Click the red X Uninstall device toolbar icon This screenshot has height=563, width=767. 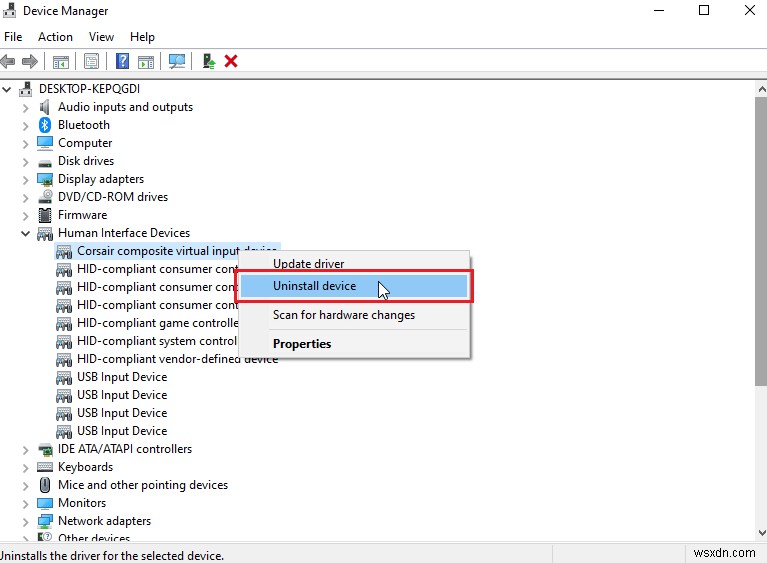click(x=231, y=61)
